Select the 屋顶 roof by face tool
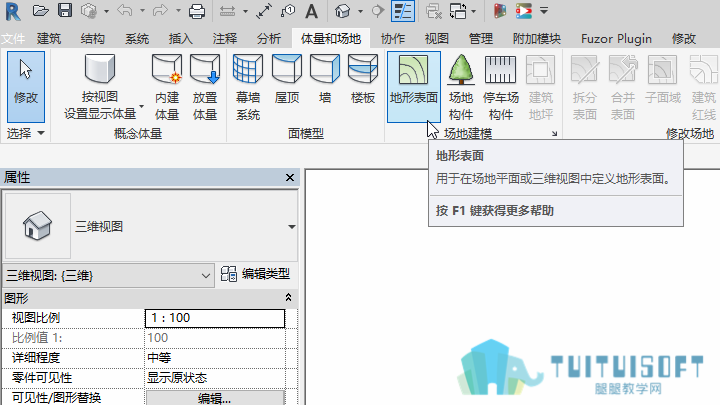 tap(287, 79)
